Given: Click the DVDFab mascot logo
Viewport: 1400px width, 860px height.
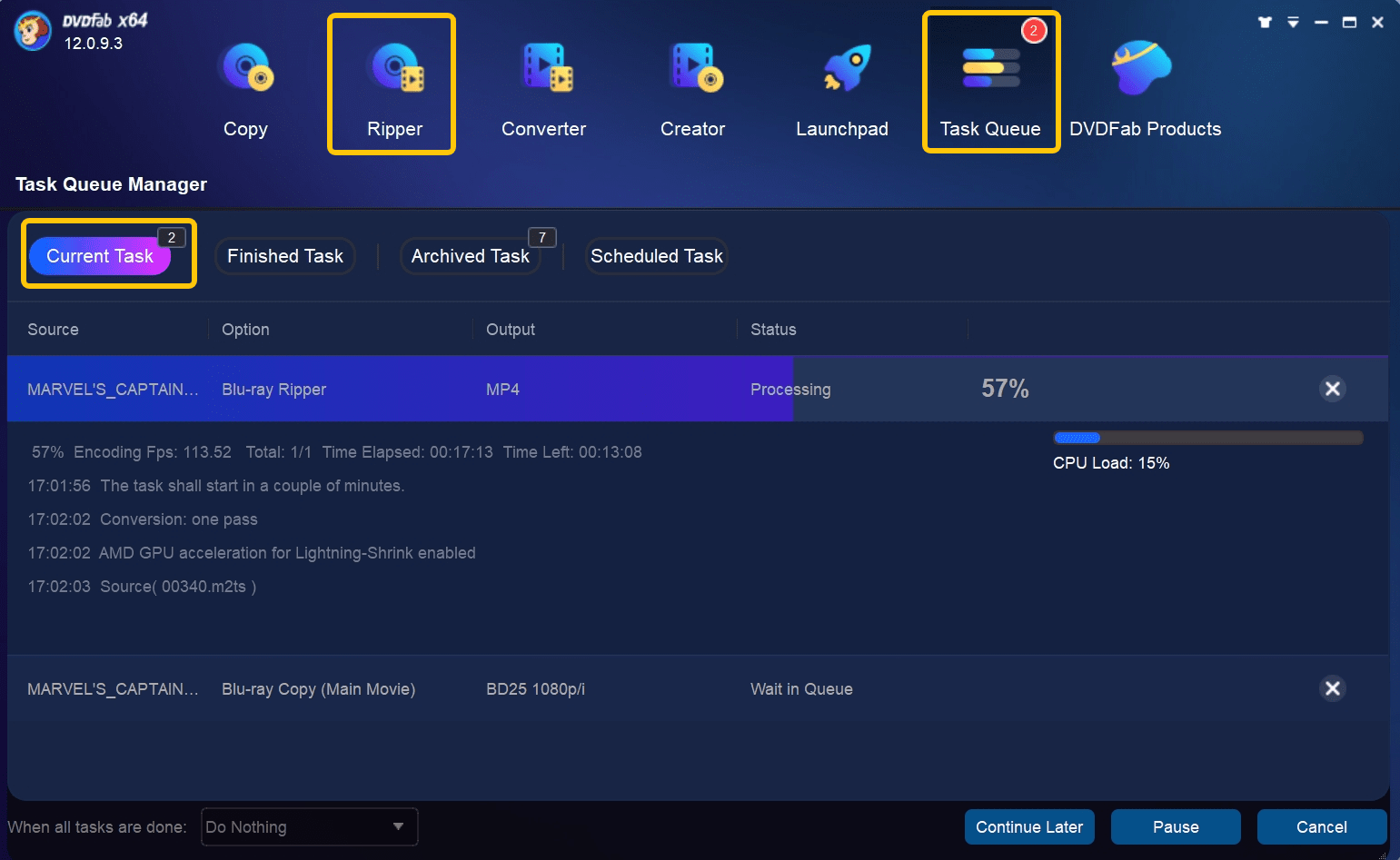Looking at the screenshot, I should 33,32.
